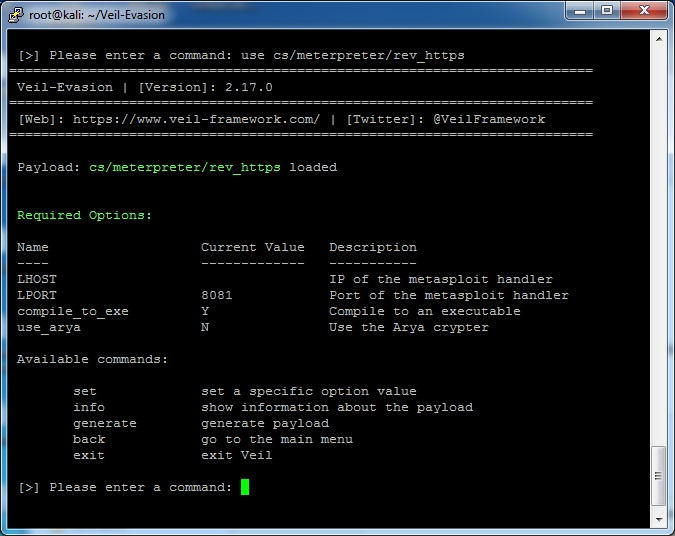675x536 pixels.
Task: Click the 'Description' column header
Action: pos(373,248)
